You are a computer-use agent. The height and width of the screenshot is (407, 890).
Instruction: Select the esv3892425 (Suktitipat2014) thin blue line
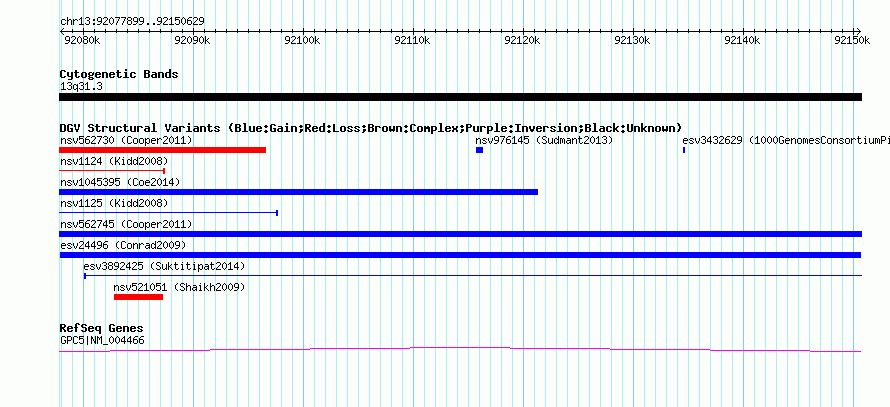pos(473,276)
